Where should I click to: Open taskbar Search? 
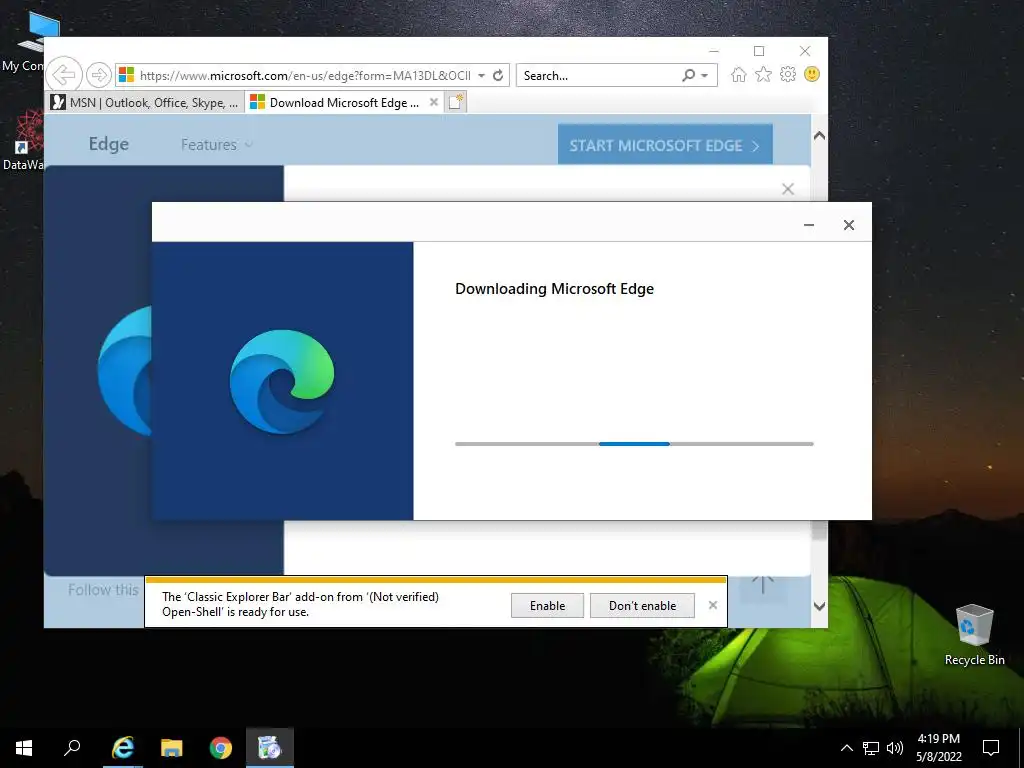(x=72, y=748)
